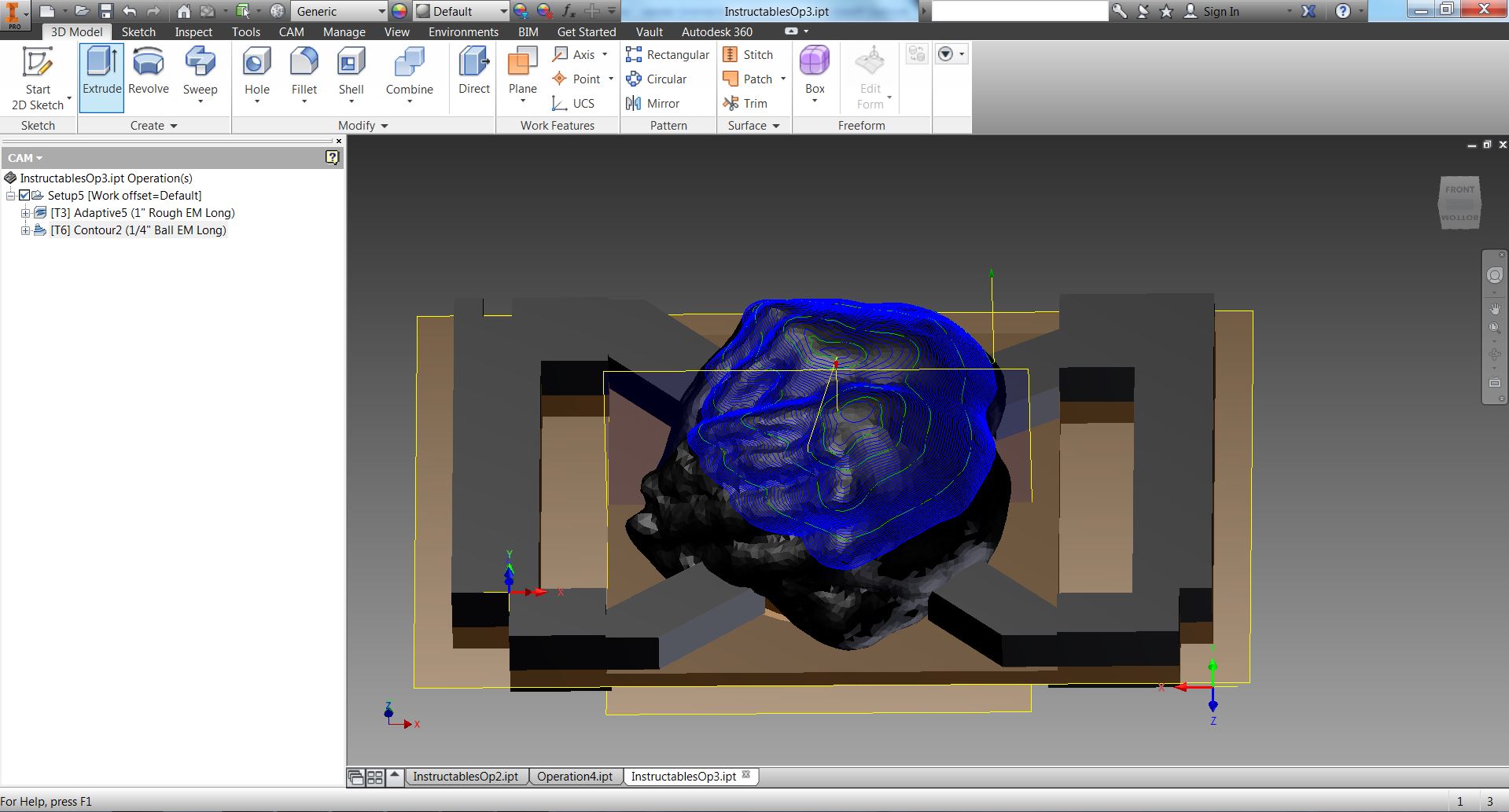Create a UCS
Viewport: 1509px width, 812px height.
574,103
